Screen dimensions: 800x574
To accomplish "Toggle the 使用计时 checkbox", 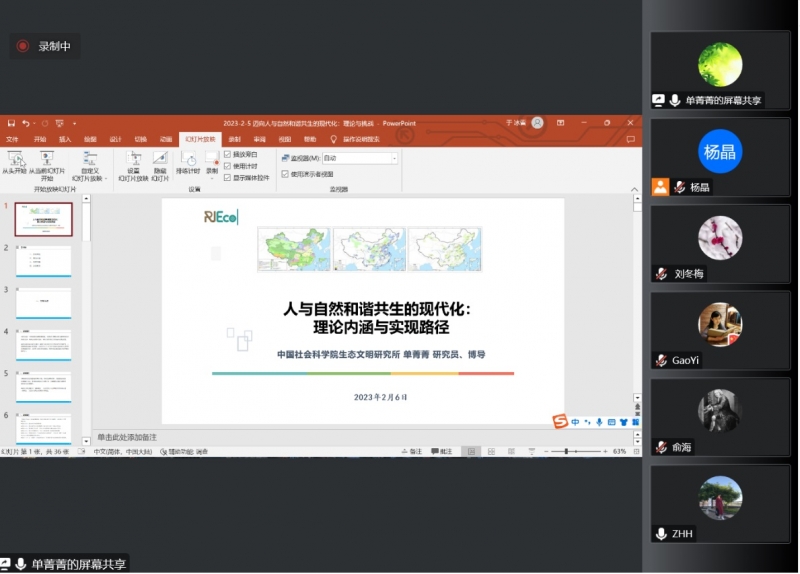I will coord(227,166).
